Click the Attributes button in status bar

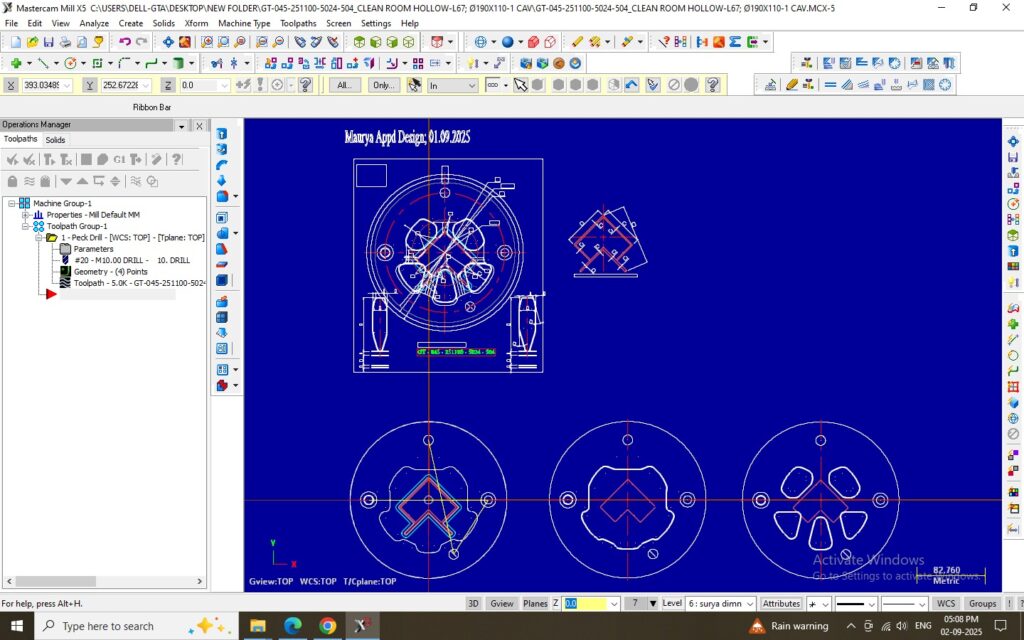781,603
